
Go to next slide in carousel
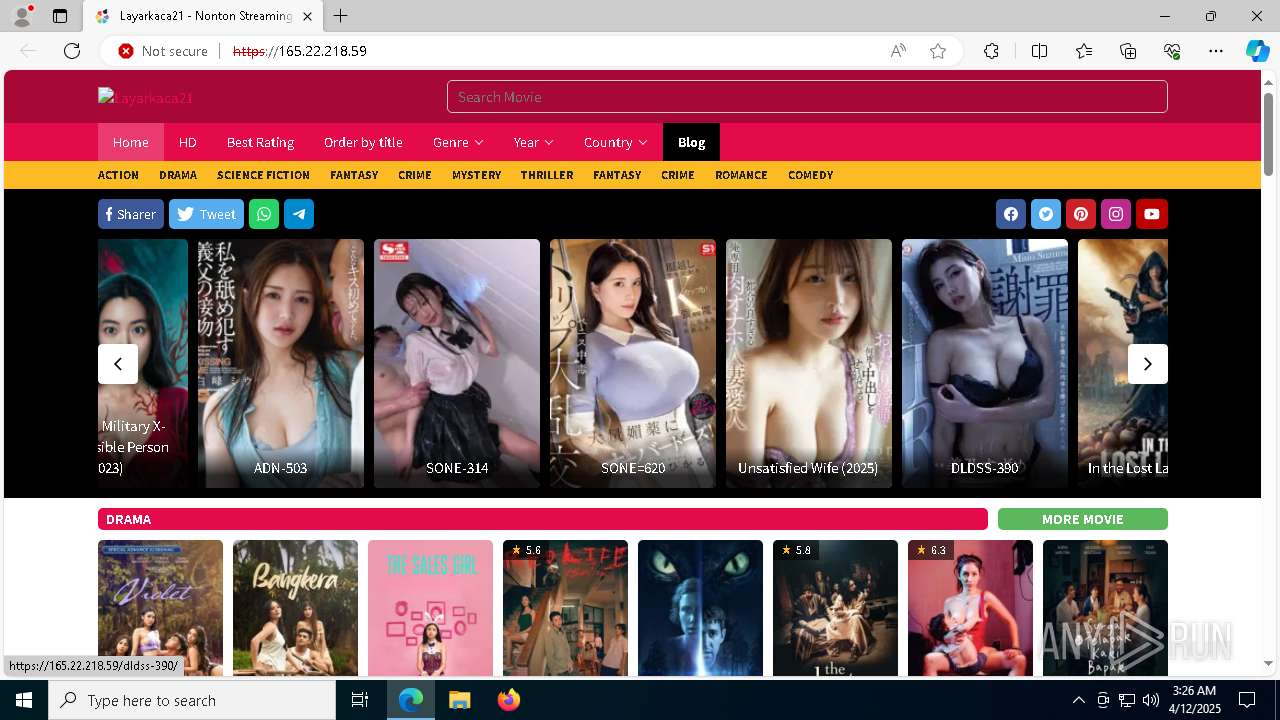[x=1148, y=364]
